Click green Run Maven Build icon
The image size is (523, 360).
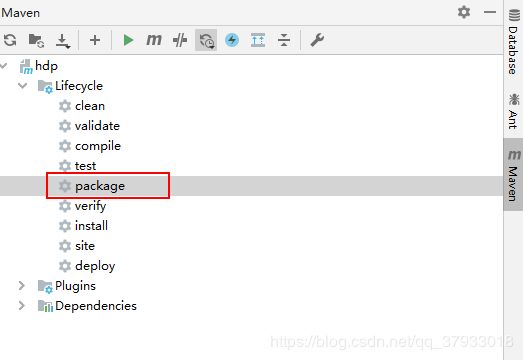(128, 40)
